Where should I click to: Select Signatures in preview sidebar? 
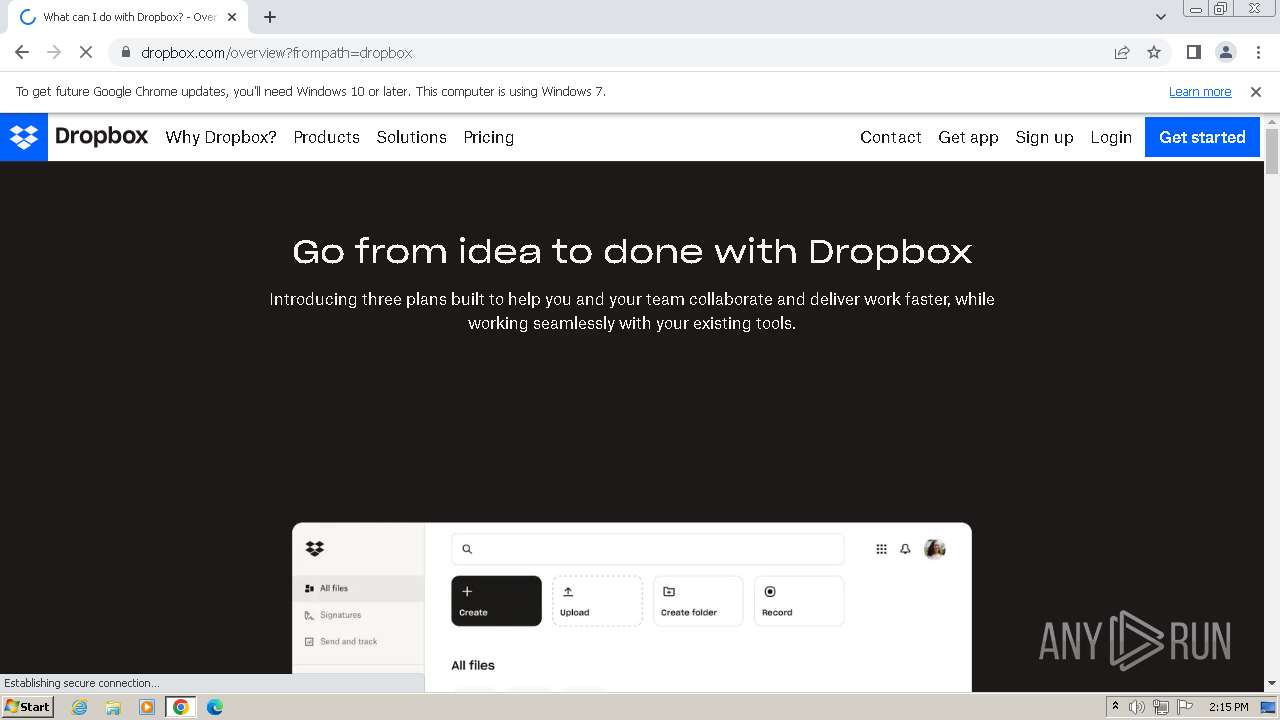(x=358, y=615)
